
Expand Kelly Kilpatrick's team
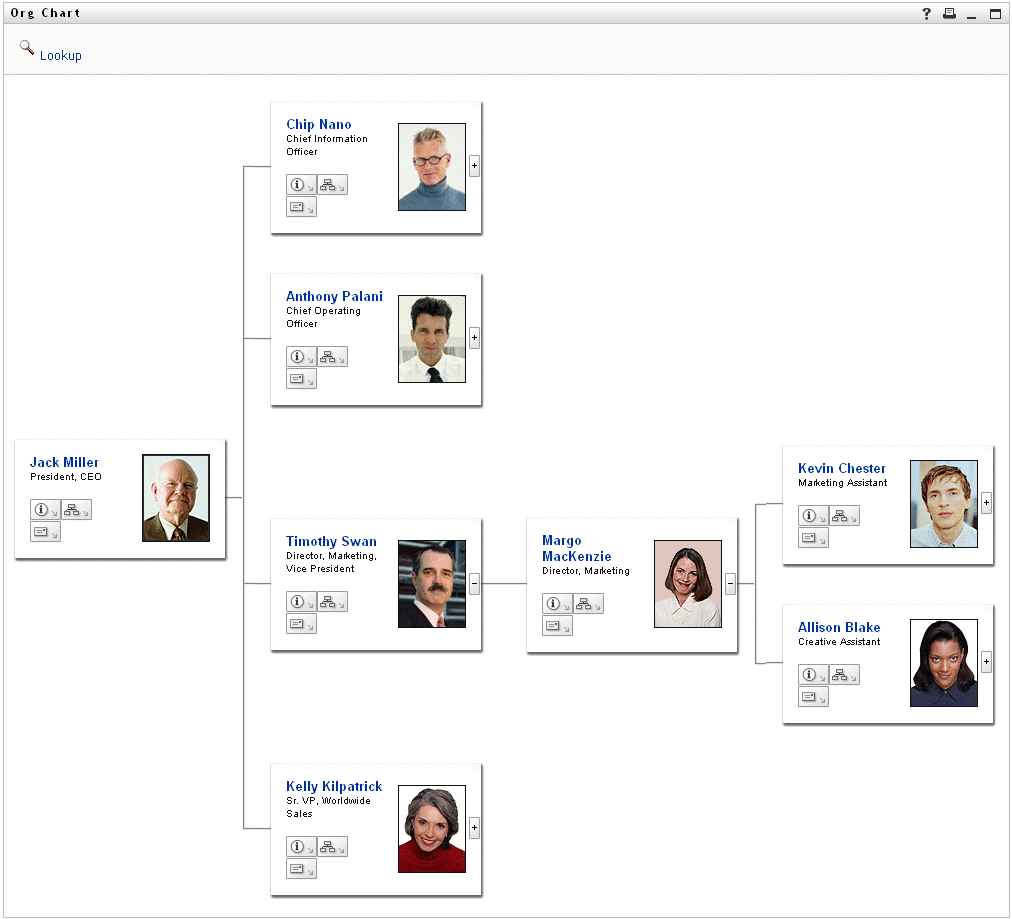coord(474,828)
